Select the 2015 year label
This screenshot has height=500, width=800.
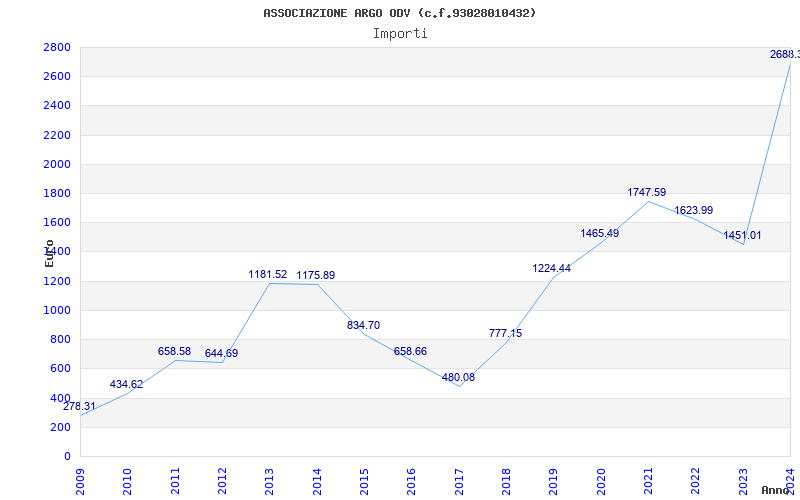[x=364, y=481]
